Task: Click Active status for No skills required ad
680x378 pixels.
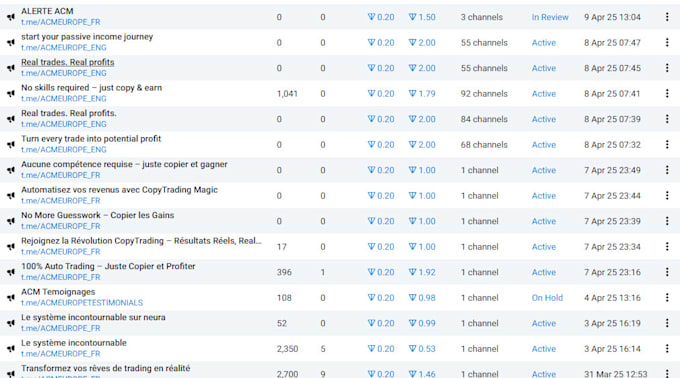Action: (544, 94)
